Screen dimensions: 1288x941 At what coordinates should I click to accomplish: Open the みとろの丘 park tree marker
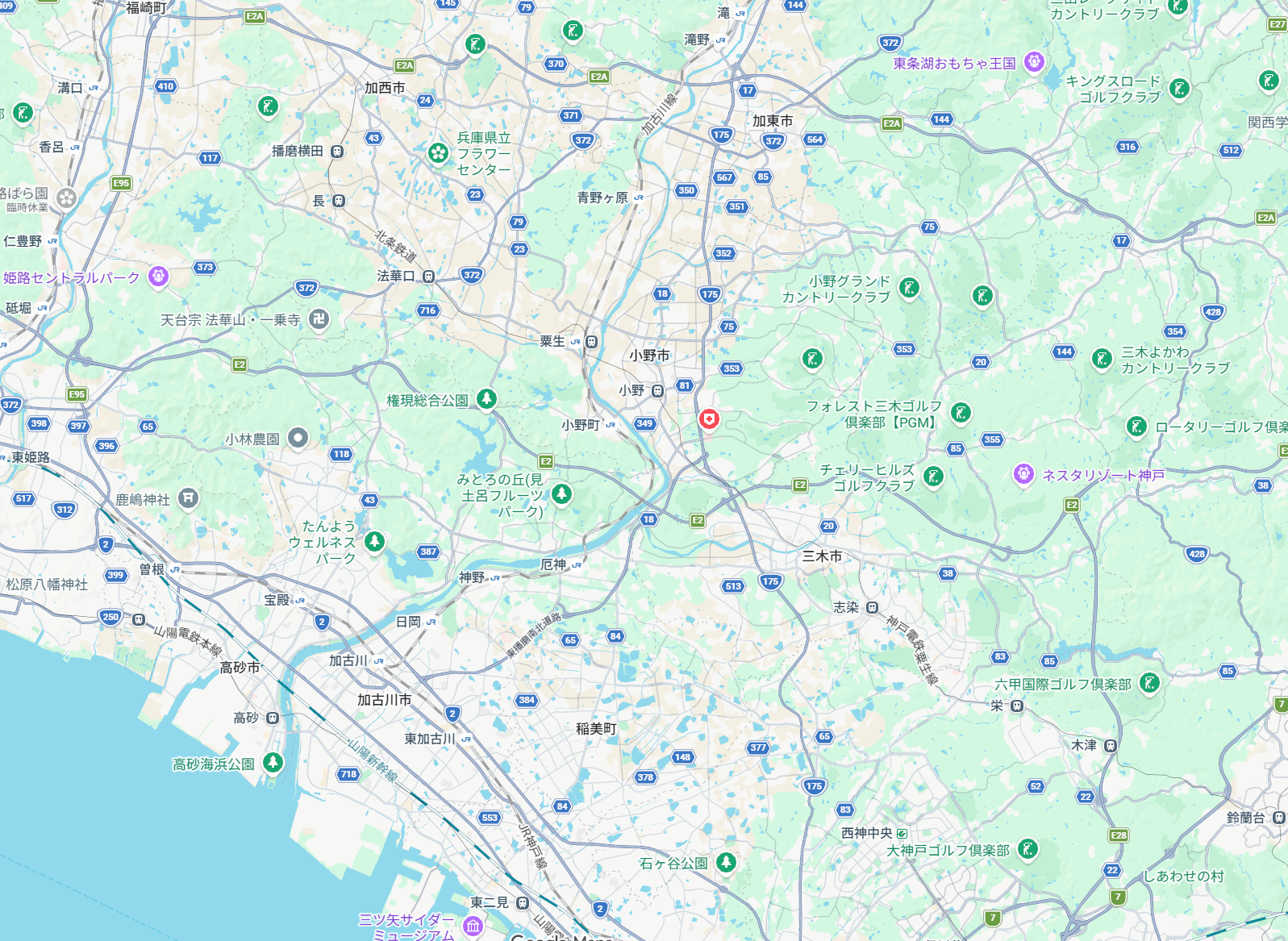click(561, 493)
